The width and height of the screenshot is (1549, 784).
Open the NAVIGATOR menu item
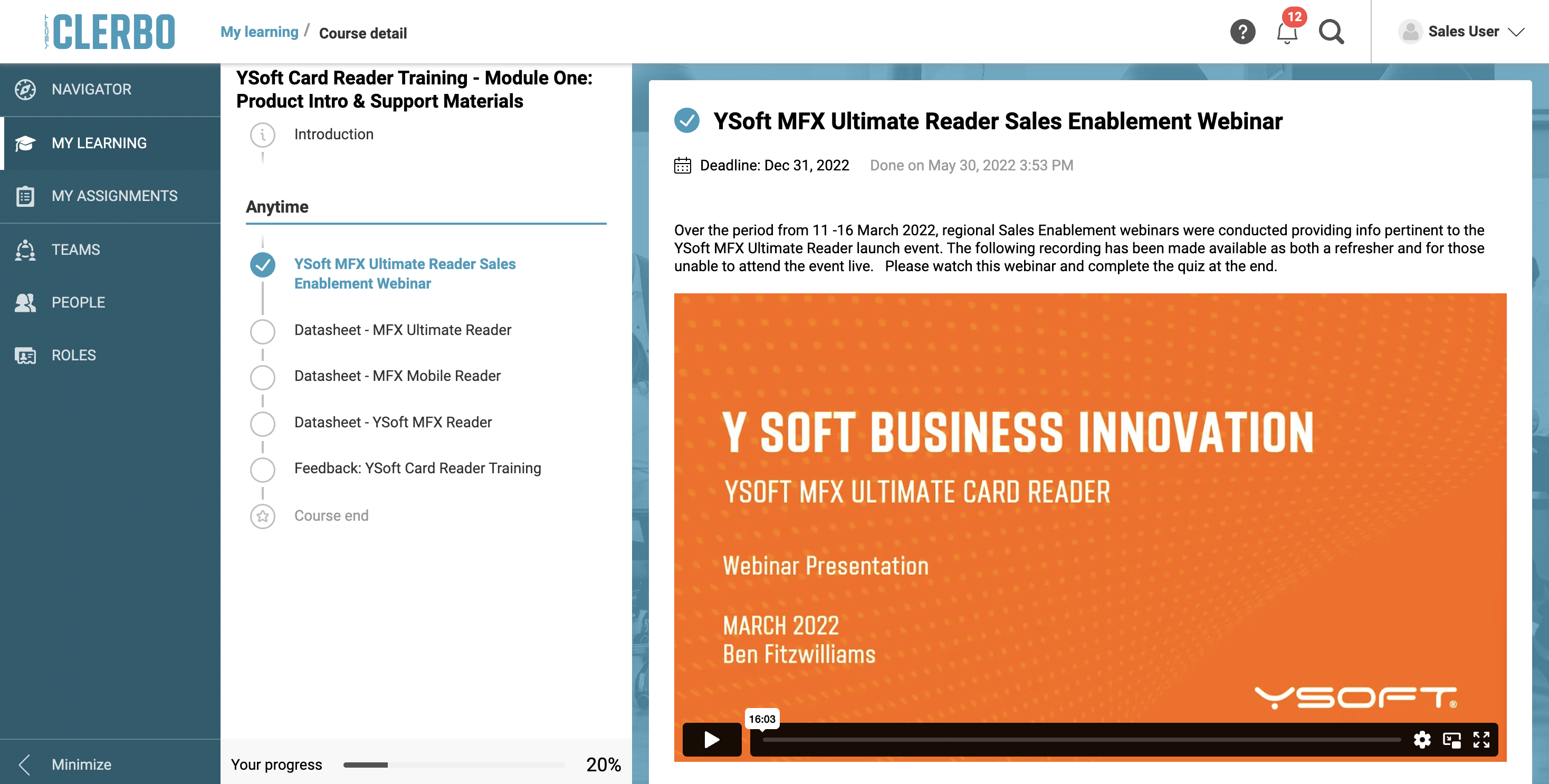tap(110, 90)
